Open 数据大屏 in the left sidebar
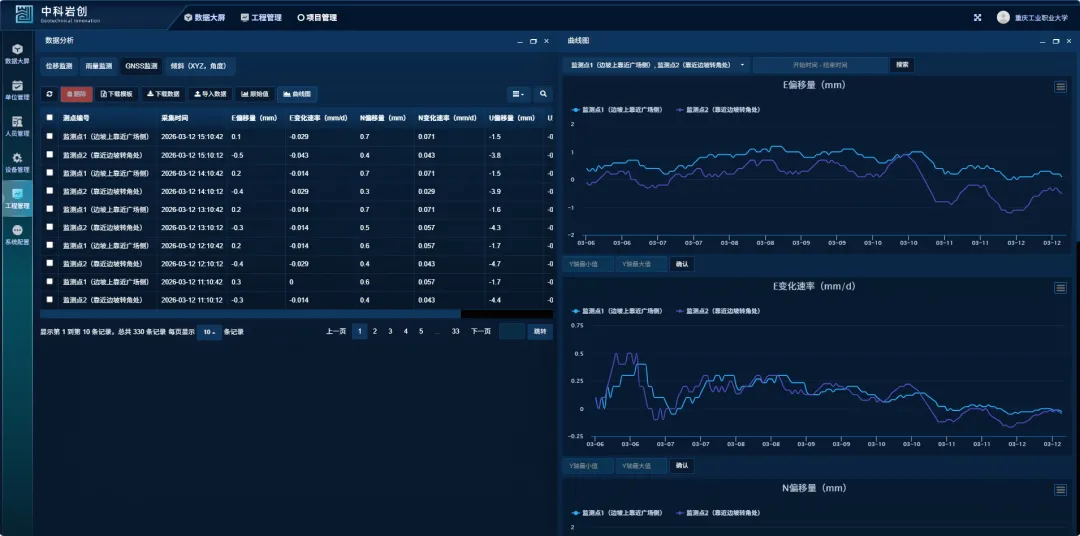1080x536 pixels. (17, 53)
